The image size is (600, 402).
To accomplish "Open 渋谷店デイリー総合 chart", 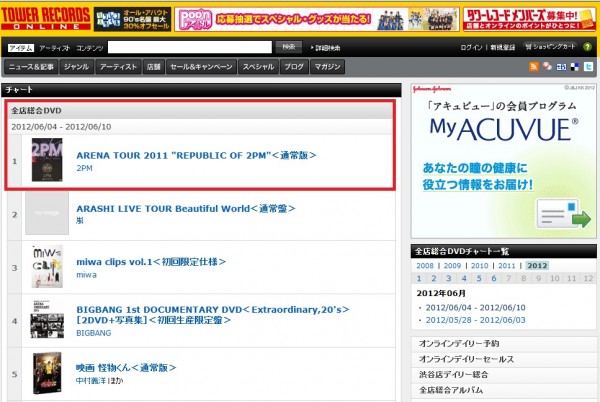I will (x=453, y=375).
